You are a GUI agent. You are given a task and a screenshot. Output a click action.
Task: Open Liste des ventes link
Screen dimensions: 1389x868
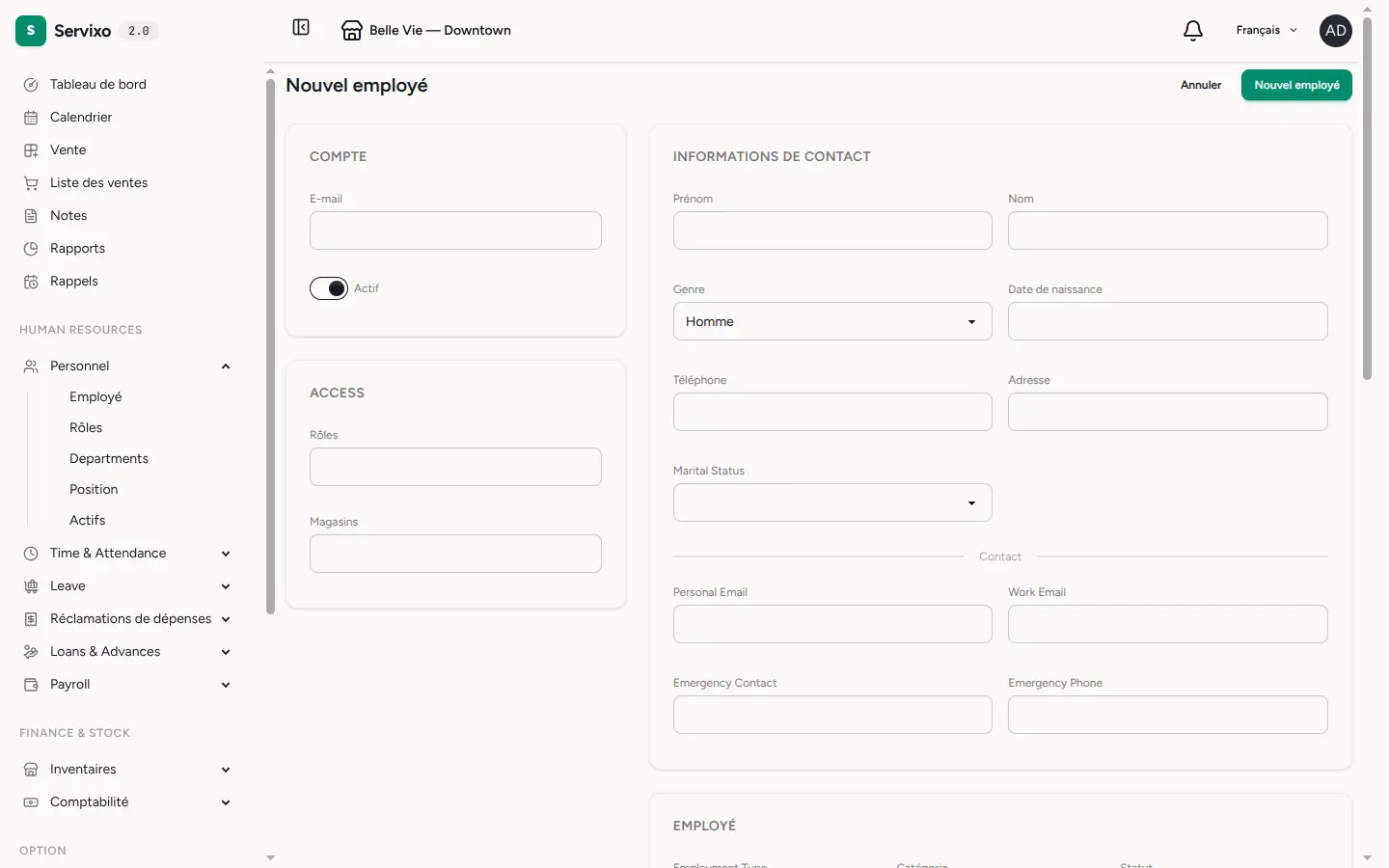coord(98,183)
